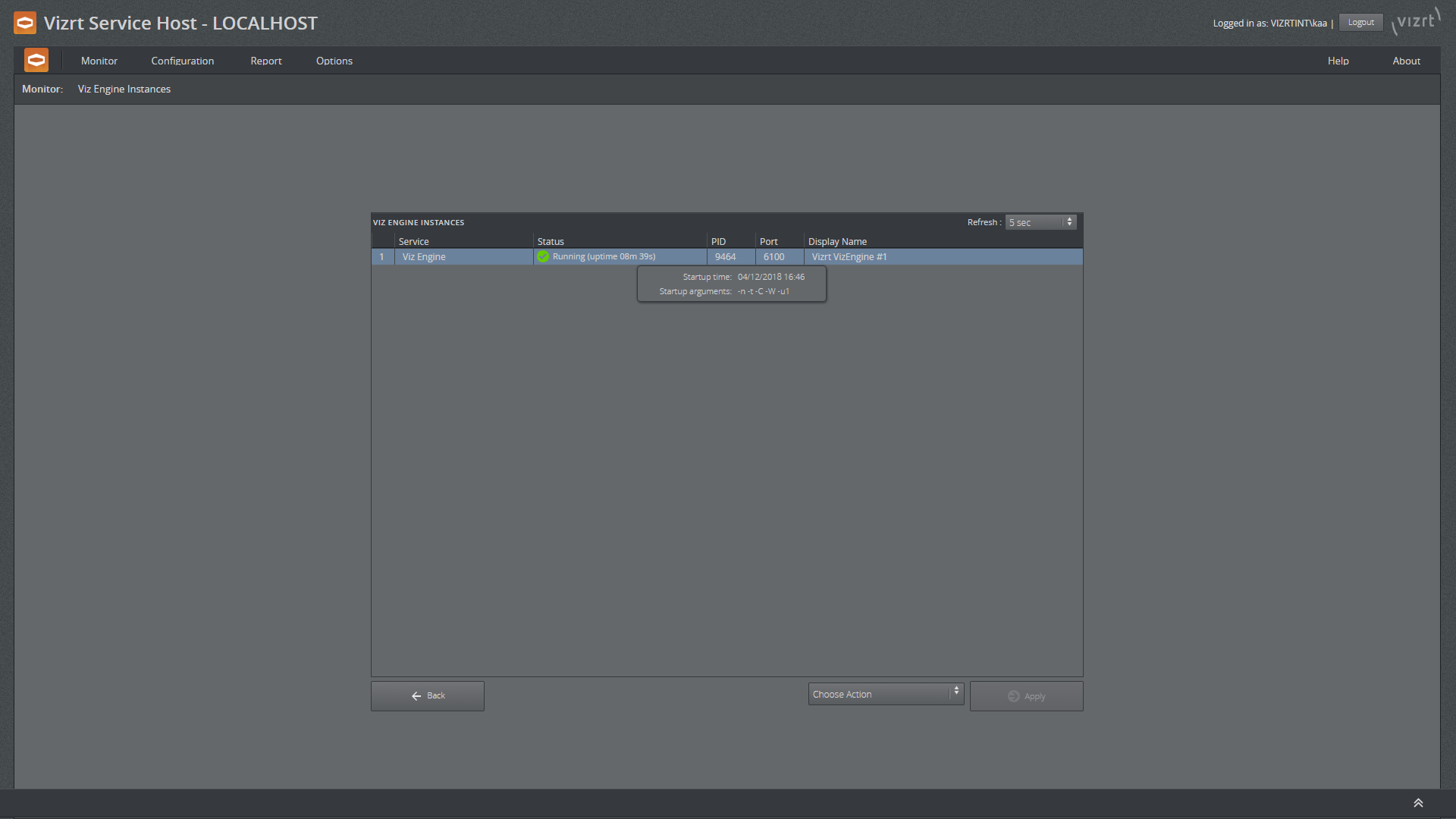
Task: Enable the running status checkbox indicator
Action: pos(544,256)
